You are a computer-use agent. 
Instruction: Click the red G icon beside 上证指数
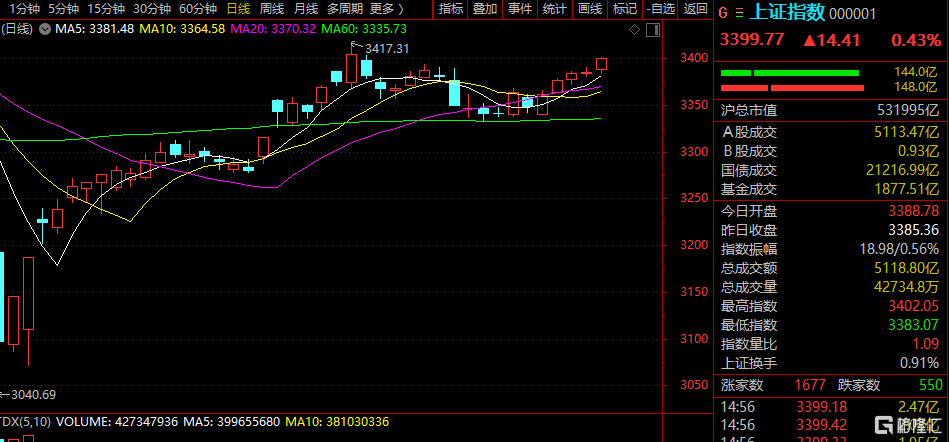point(724,12)
